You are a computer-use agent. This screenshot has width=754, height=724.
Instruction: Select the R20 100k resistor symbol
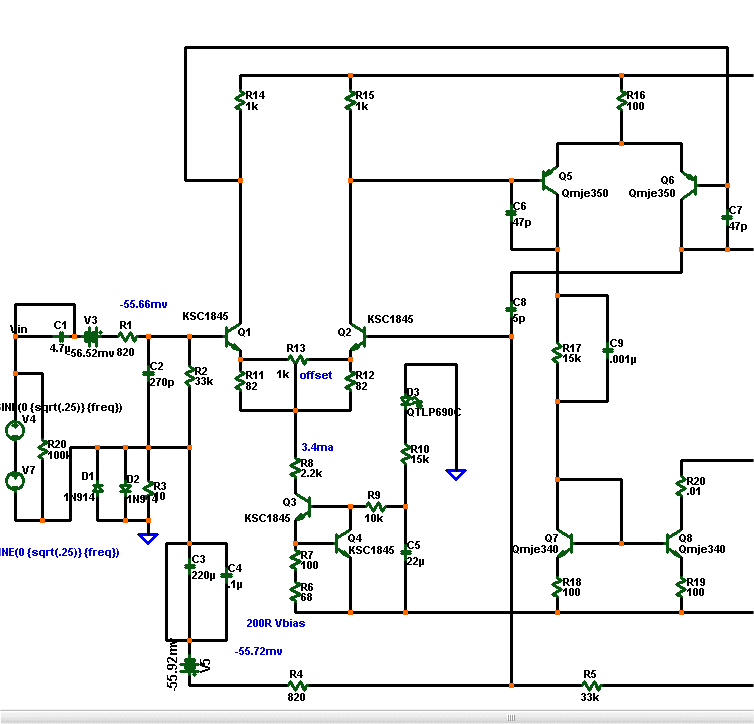(x=42, y=449)
